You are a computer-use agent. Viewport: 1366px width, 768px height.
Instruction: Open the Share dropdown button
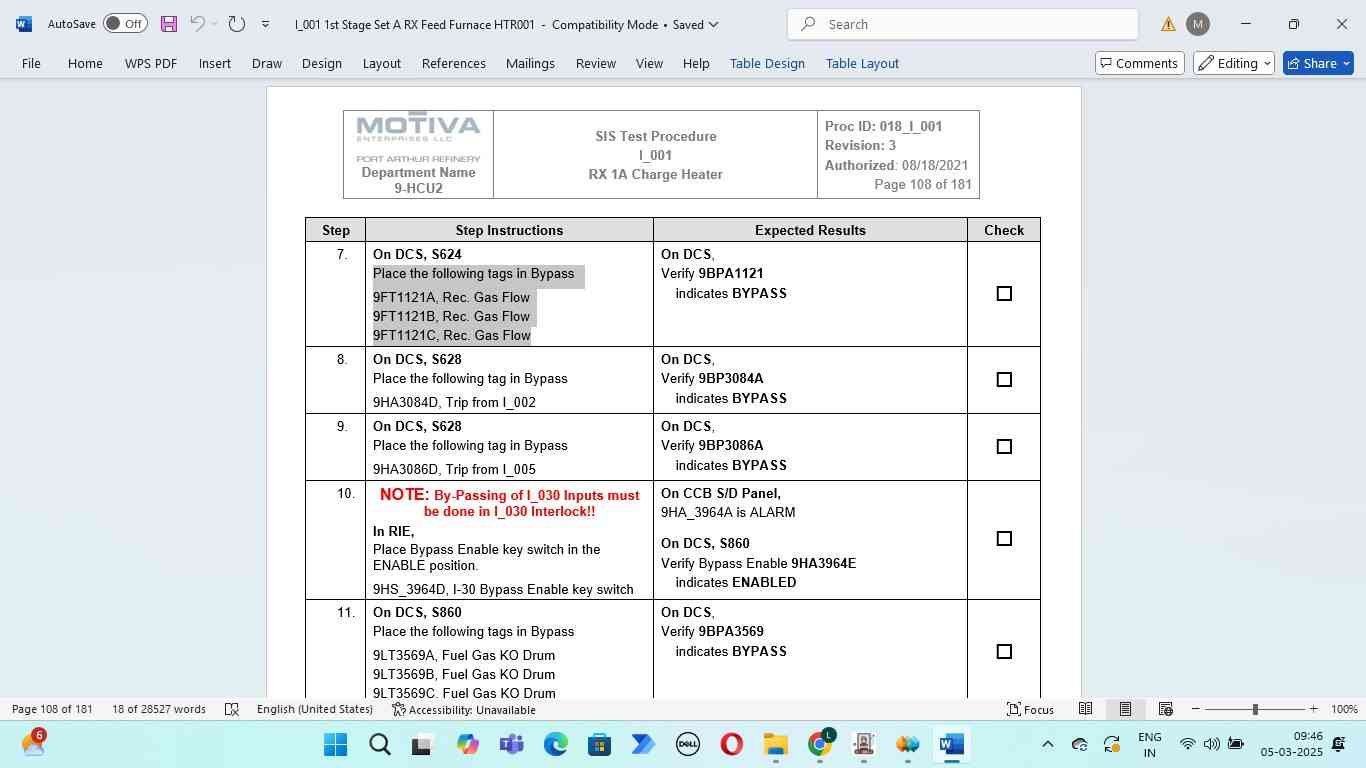point(1318,63)
